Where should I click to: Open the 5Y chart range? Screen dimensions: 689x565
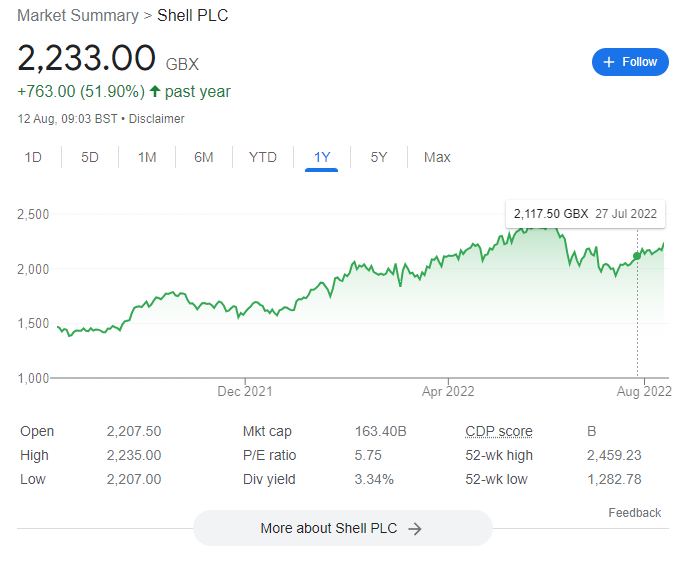coord(379,157)
